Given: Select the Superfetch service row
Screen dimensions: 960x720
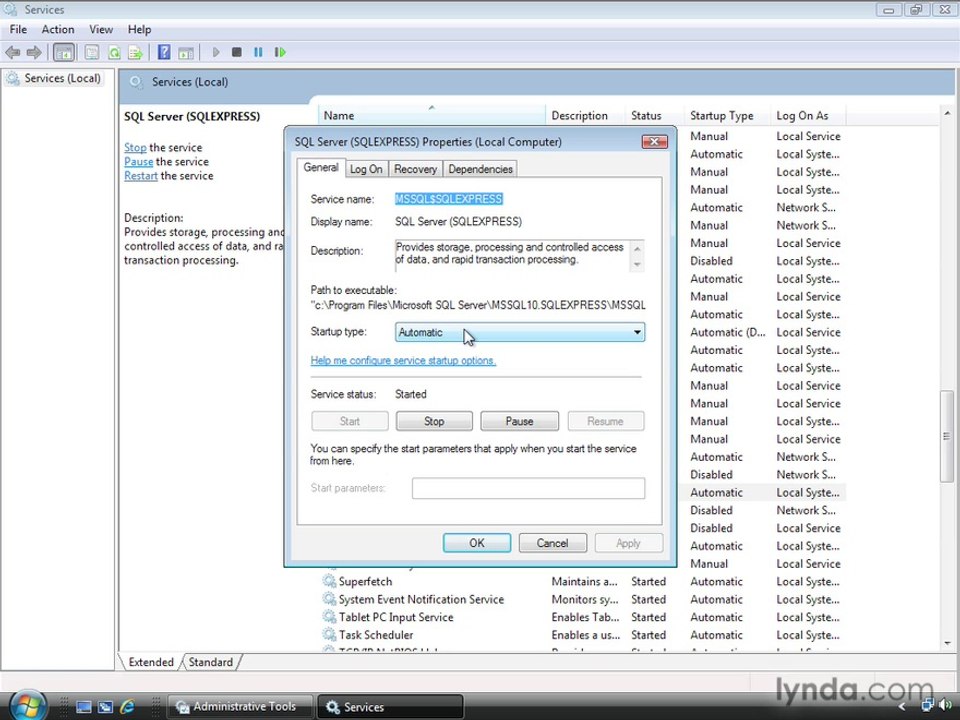Looking at the screenshot, I should coord(583,581).
